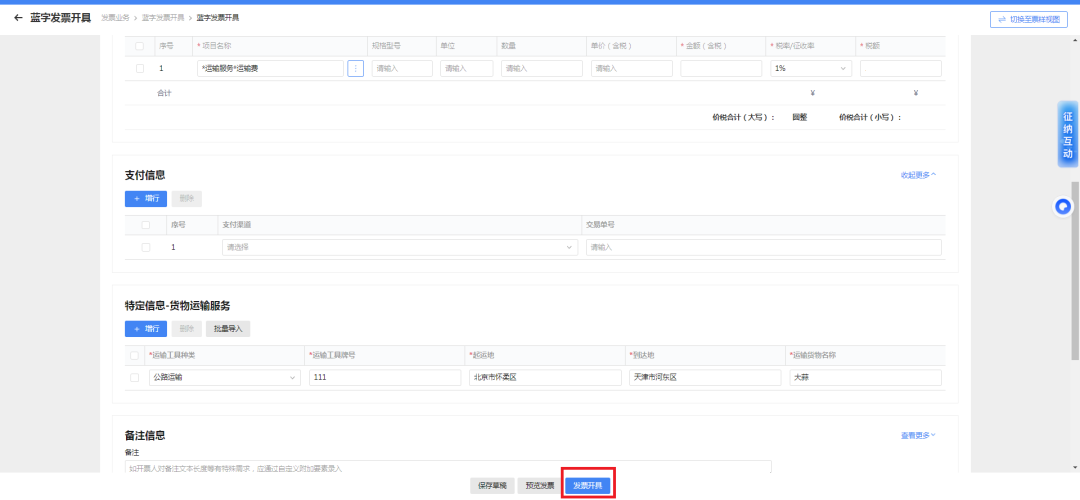Open the 运输工具种类 dropdown showing 公路运输
The height and width of the screenshot is (500, 1080).
pos(225,377)
